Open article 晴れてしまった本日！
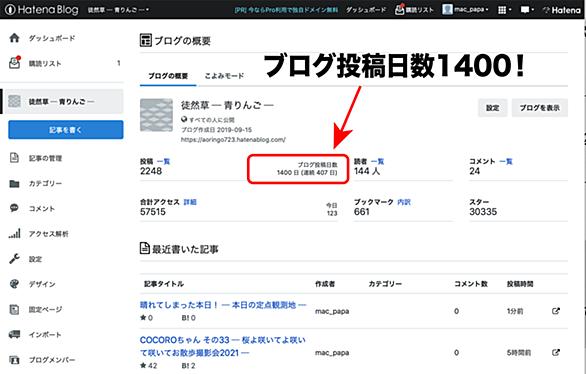 pos(223,305)
